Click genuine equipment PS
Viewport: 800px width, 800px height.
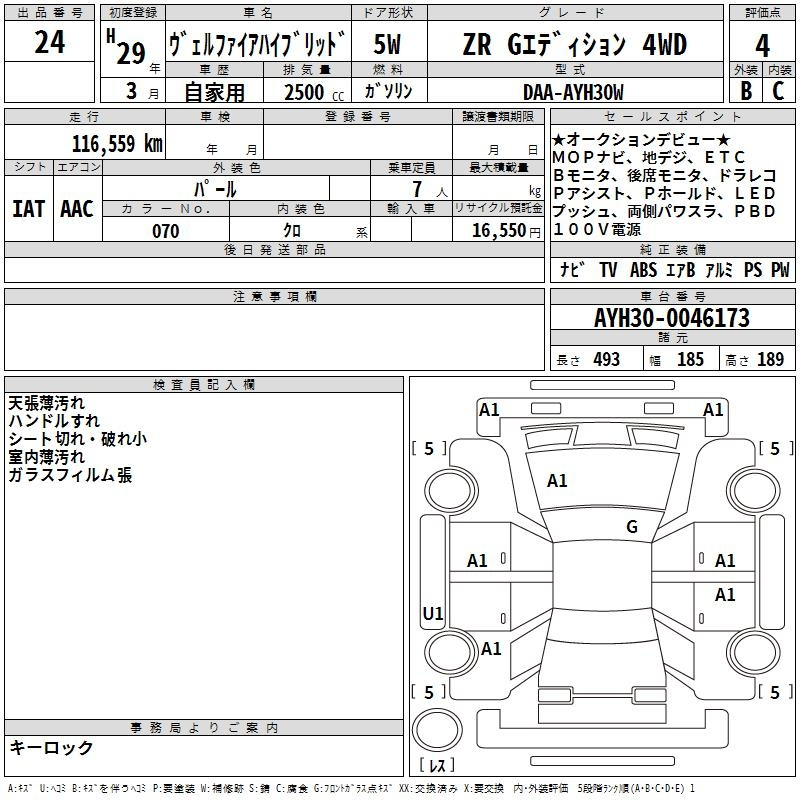pyautogui.click(x=753, y=270)
